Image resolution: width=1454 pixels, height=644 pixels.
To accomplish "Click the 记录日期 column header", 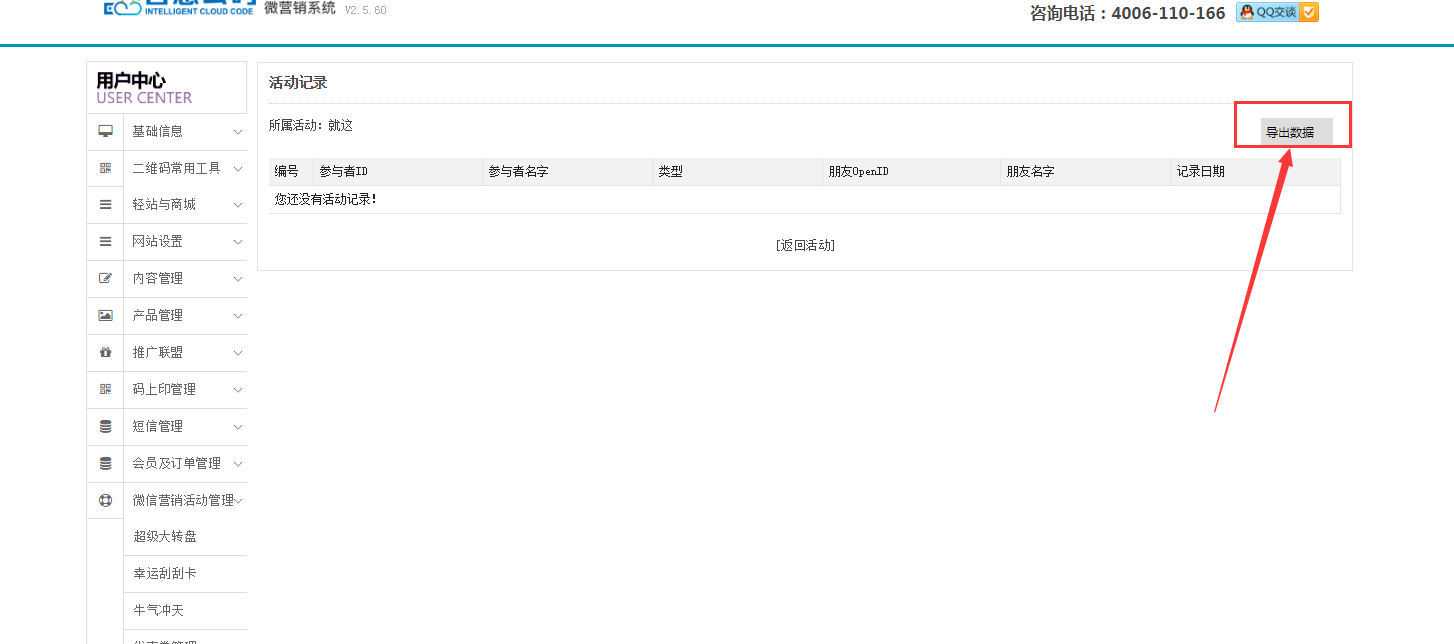I will tap(1200, 172).
